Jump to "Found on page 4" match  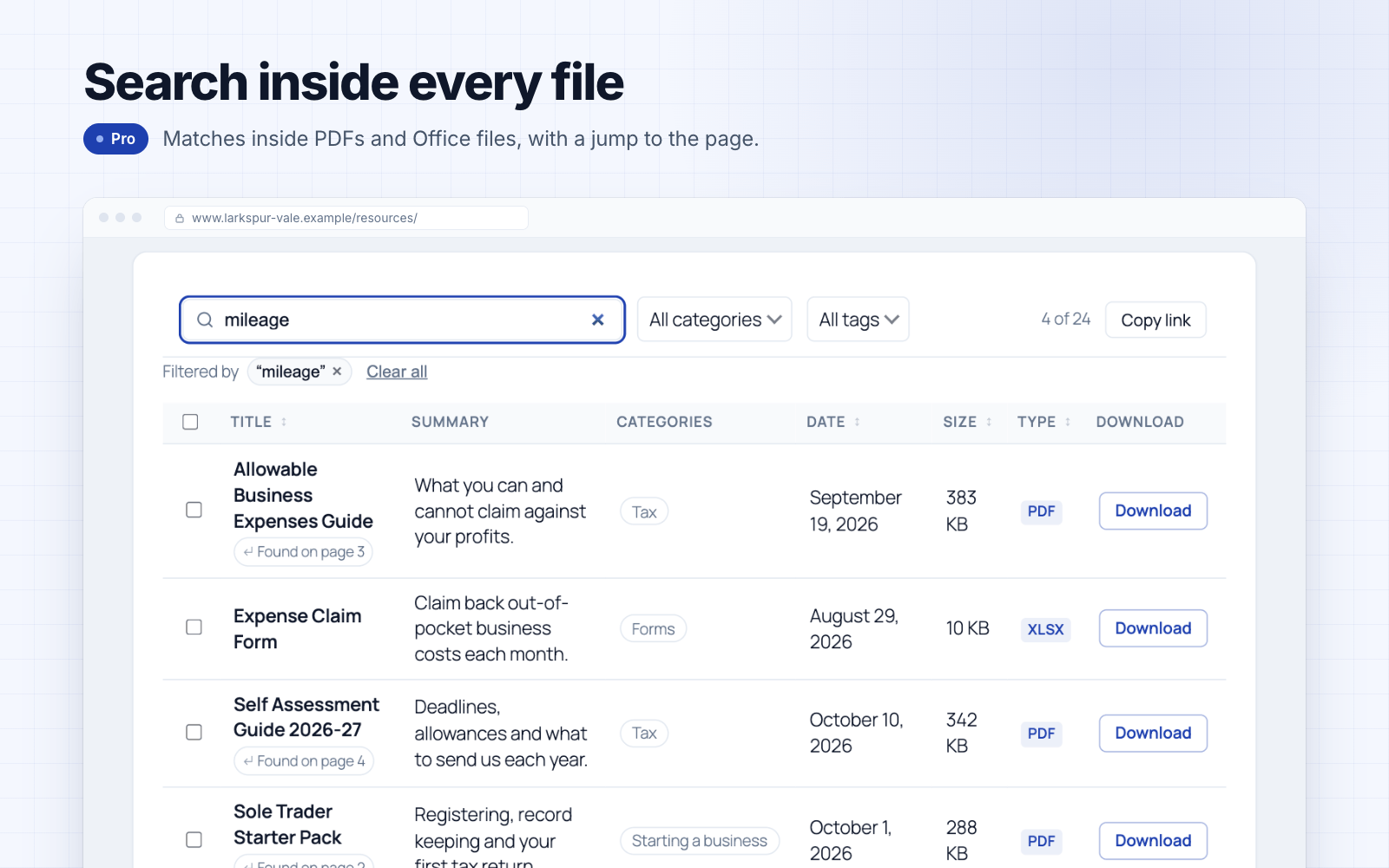304,761
